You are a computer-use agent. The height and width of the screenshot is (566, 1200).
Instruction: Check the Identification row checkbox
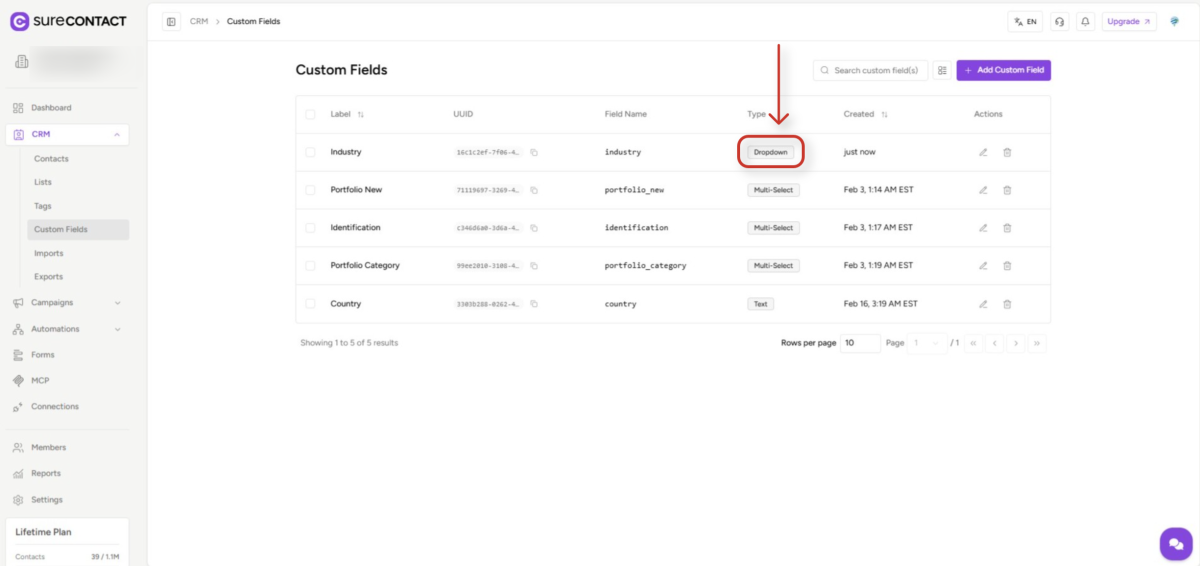tap(310, 228)
